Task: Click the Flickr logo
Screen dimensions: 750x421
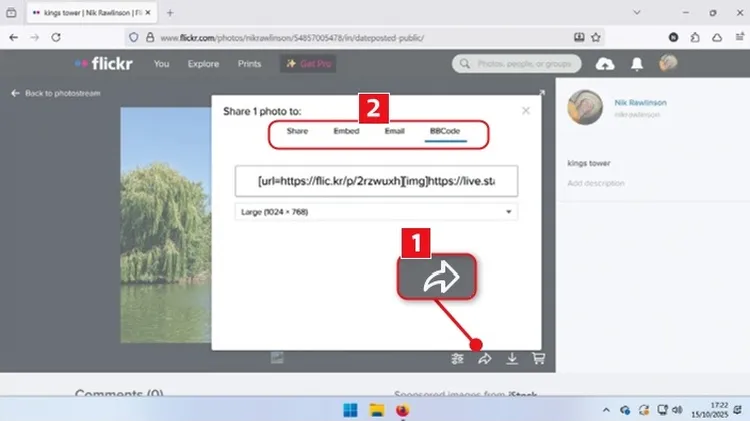Action: pos(104,64)
